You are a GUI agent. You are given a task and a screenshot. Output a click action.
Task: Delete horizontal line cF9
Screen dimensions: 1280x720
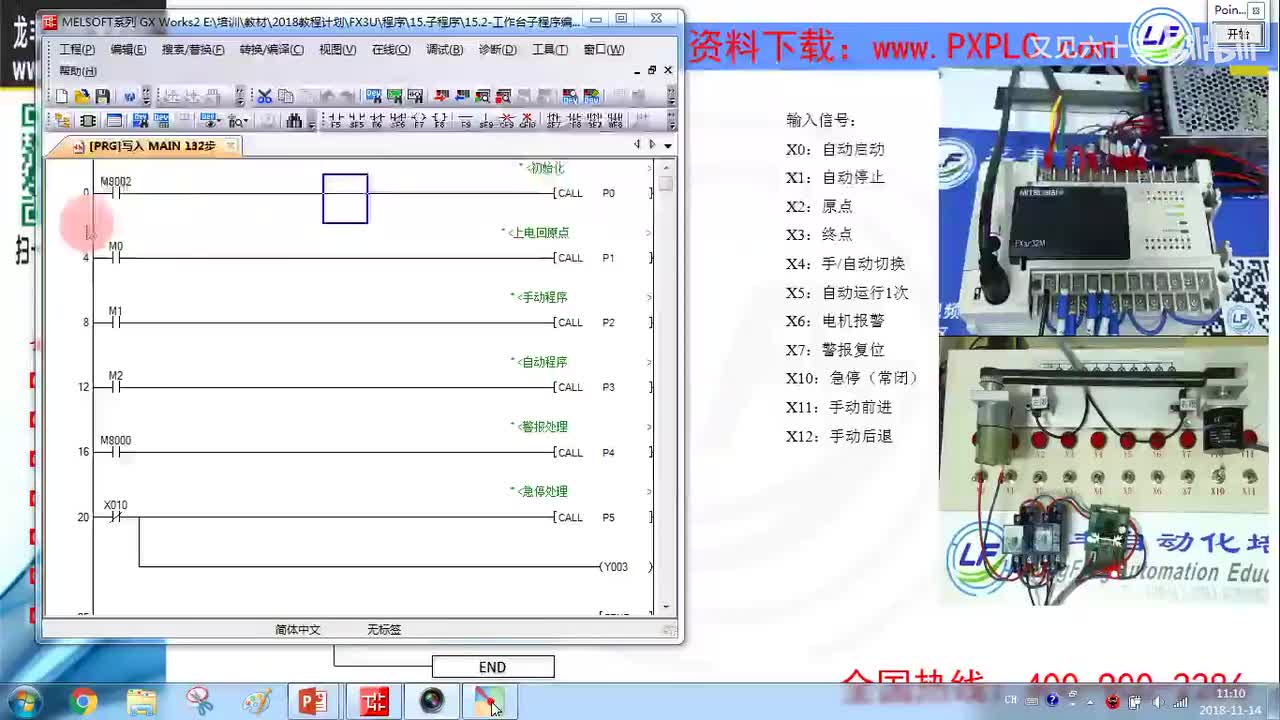click(x=507, y=121)
